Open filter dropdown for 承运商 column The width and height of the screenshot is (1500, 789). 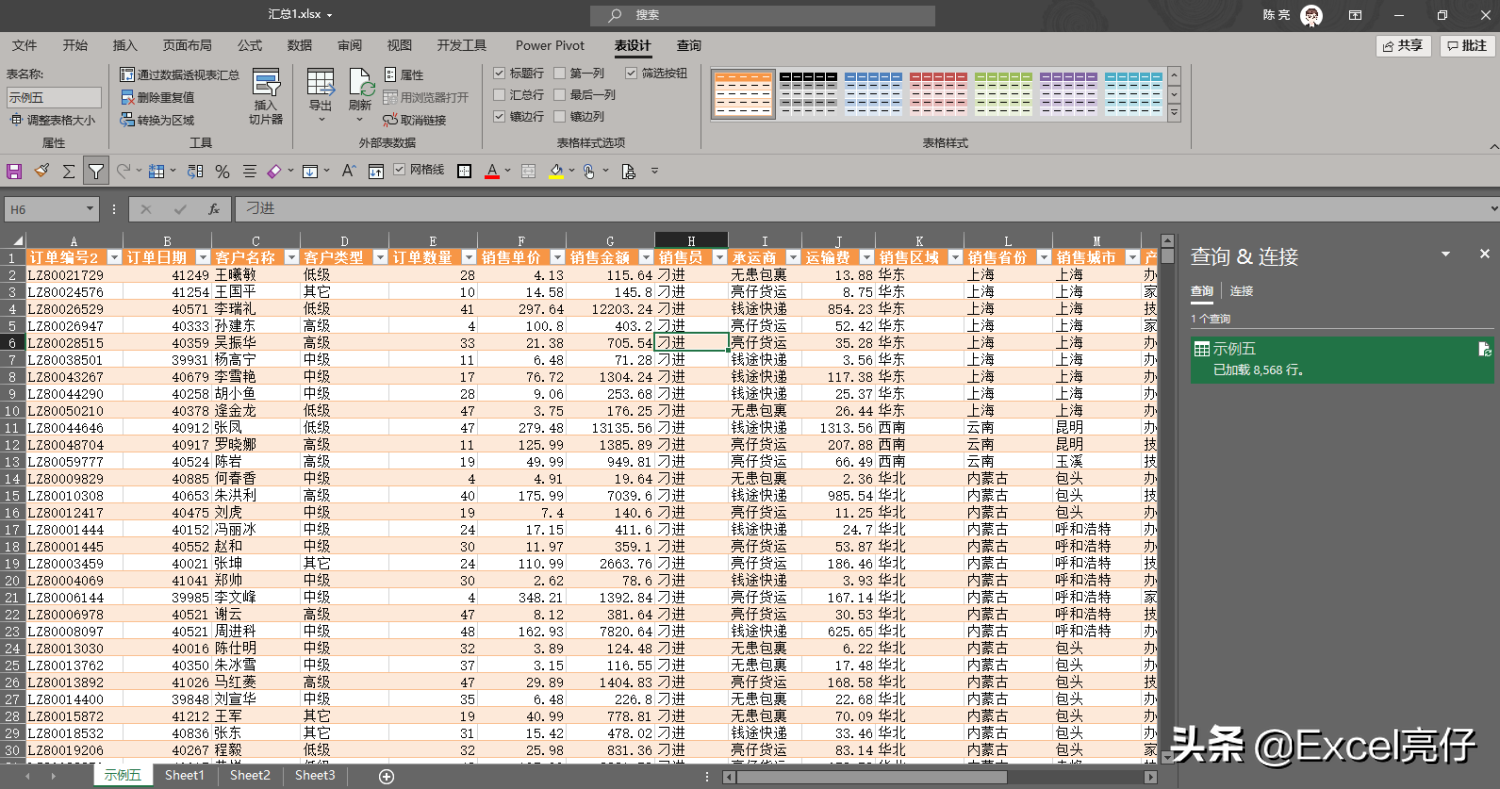(792, 257)
